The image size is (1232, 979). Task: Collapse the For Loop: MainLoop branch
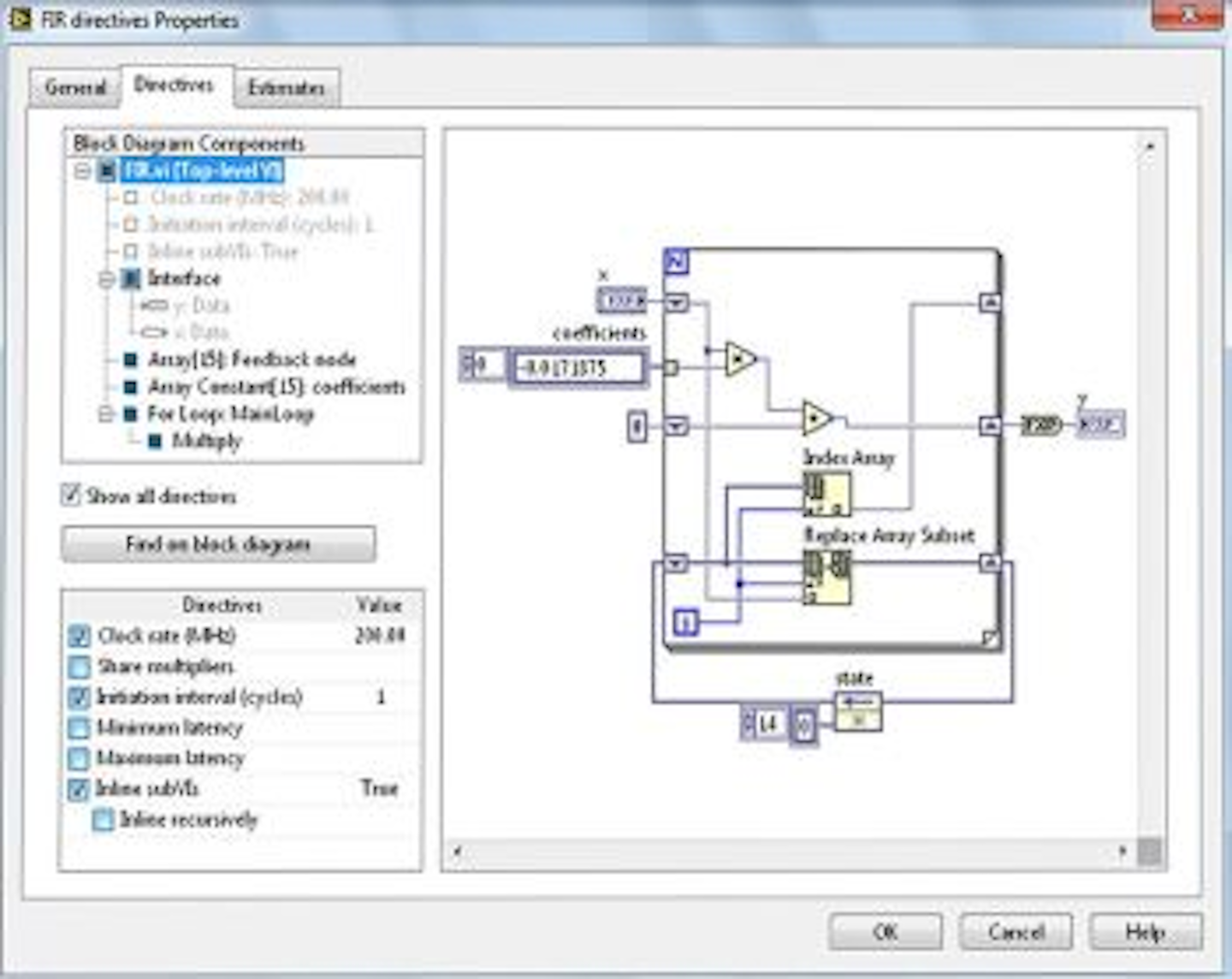coord(106,414)
